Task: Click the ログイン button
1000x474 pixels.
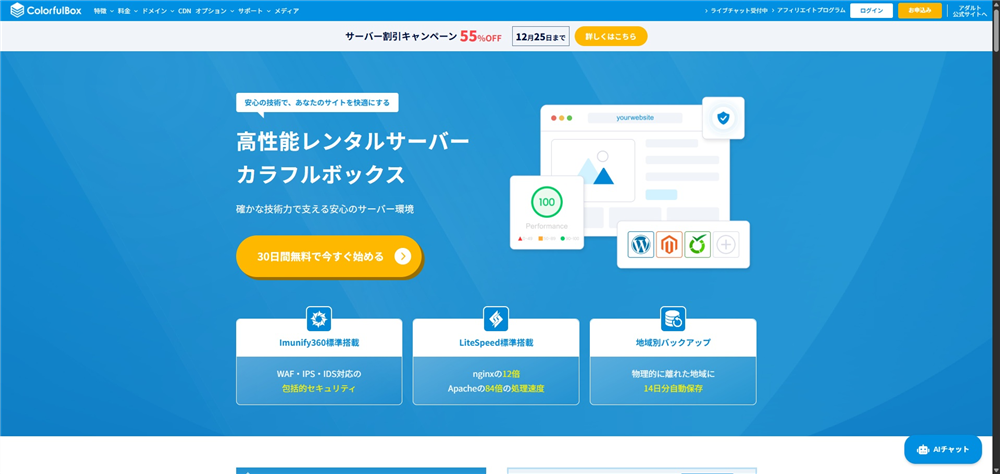Action: pyautogui.click(x=871, y=10)
